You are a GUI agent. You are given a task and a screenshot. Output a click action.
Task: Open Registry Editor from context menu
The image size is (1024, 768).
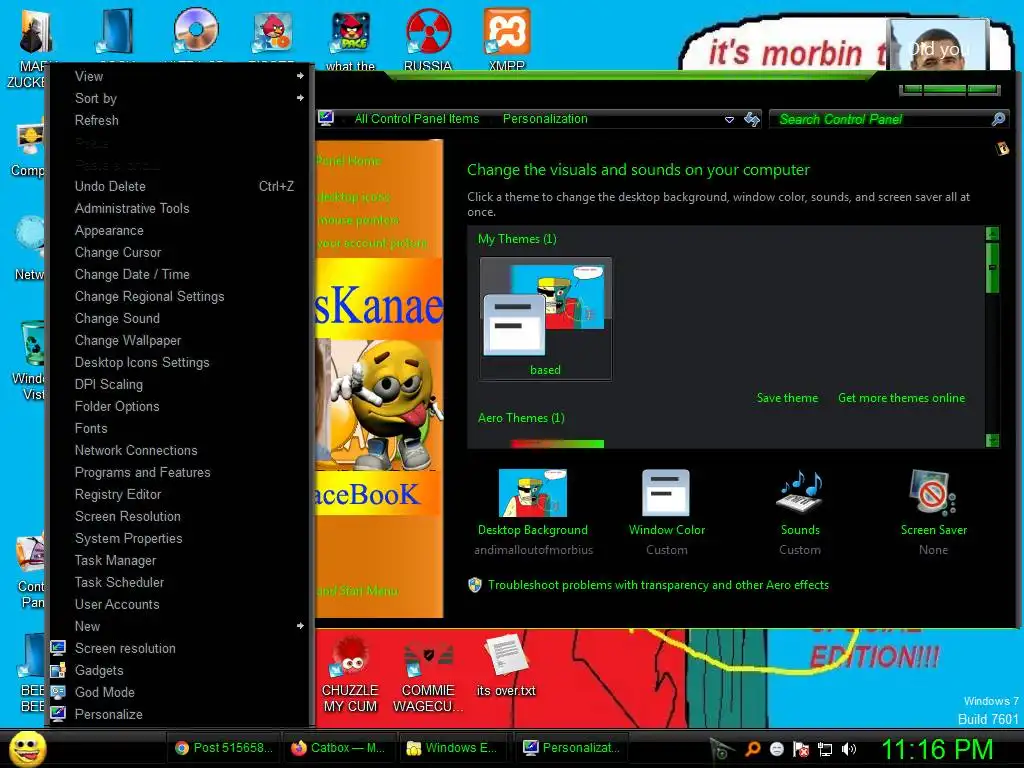tap(180, 494)
